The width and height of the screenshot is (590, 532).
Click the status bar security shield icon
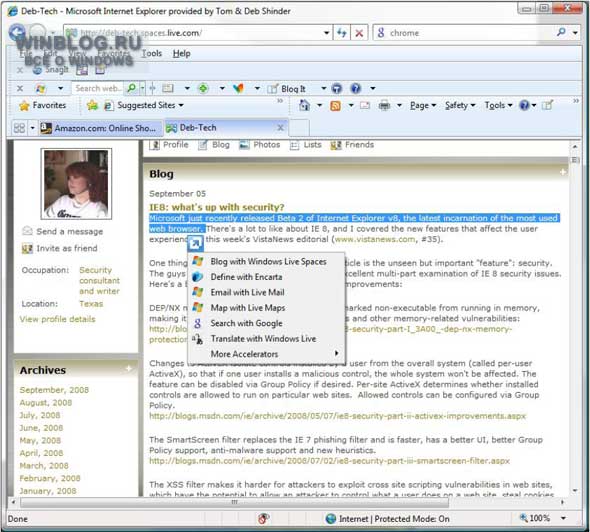[263, 519]
